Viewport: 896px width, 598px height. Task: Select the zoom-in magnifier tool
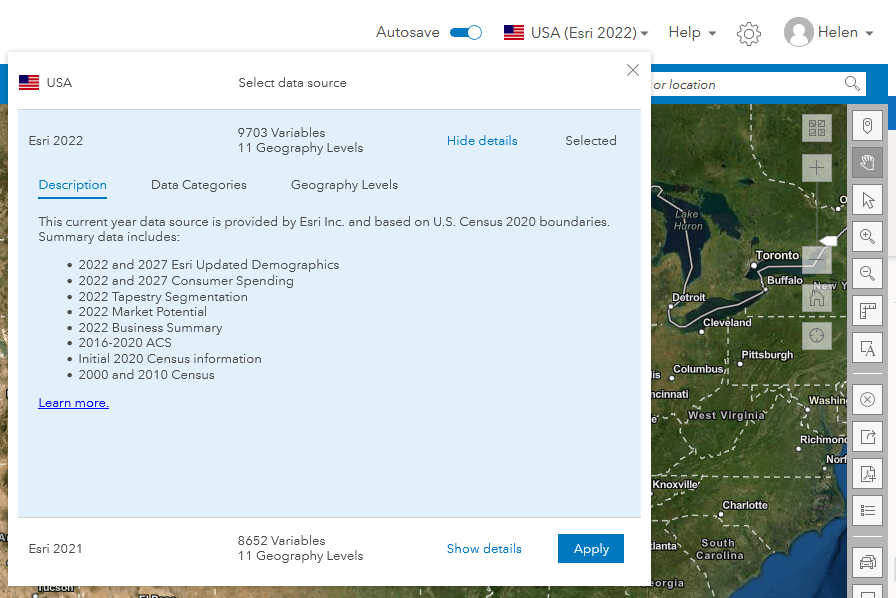(x=868, y=237)
